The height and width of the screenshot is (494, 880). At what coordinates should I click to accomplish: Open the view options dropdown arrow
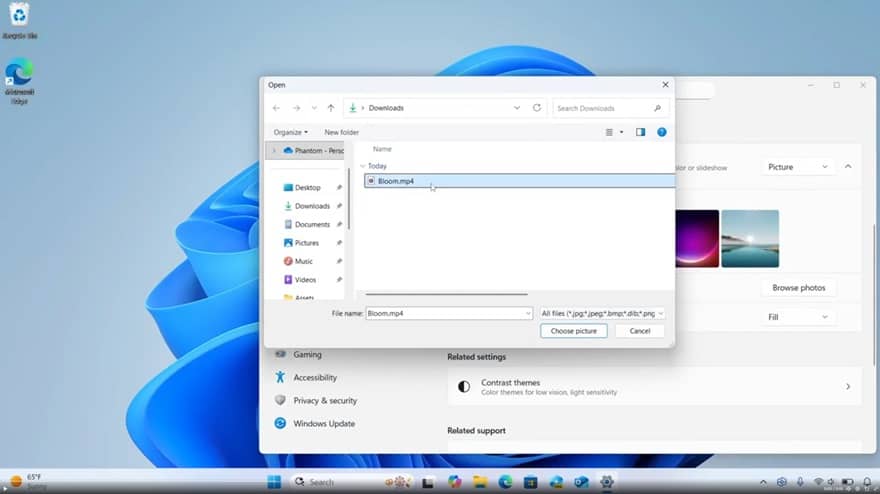coord(621,132)
